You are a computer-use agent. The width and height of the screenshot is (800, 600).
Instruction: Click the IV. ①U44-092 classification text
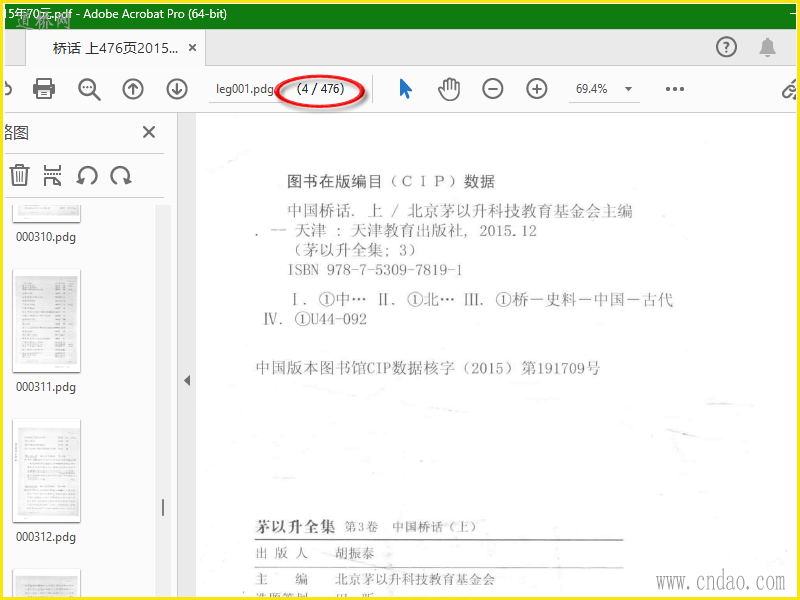(315, 319)
